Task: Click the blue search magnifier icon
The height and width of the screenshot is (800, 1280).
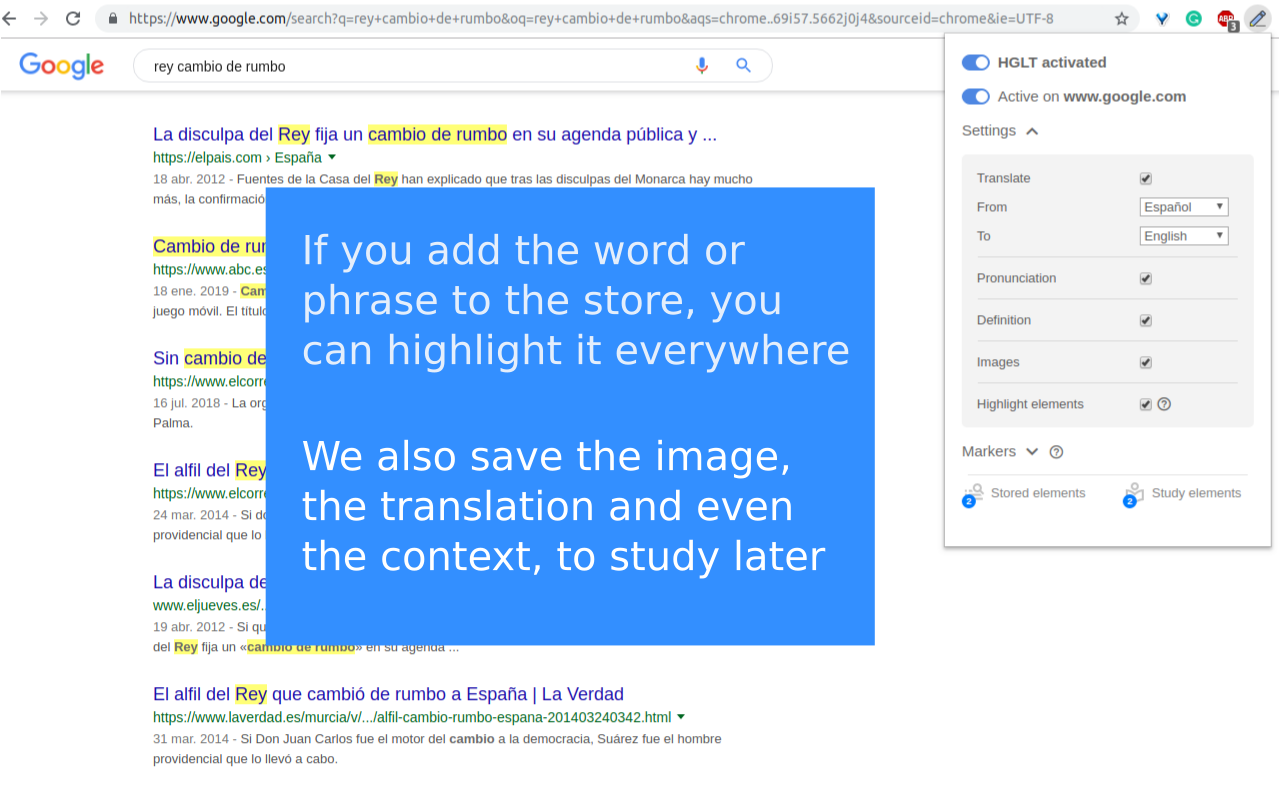Action: pos(743,66)
